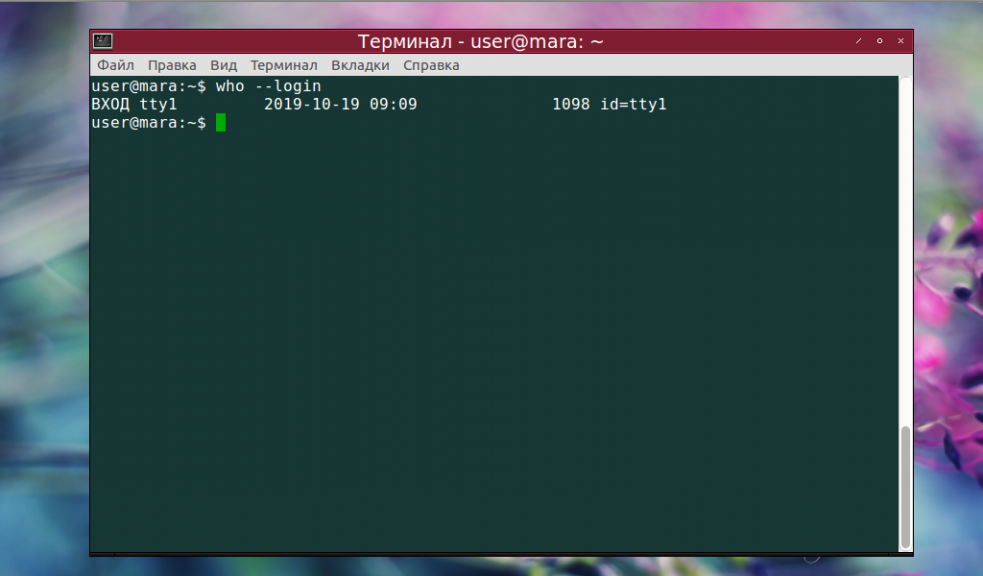Click the 'id=tty1' text in output

(633, 104)
